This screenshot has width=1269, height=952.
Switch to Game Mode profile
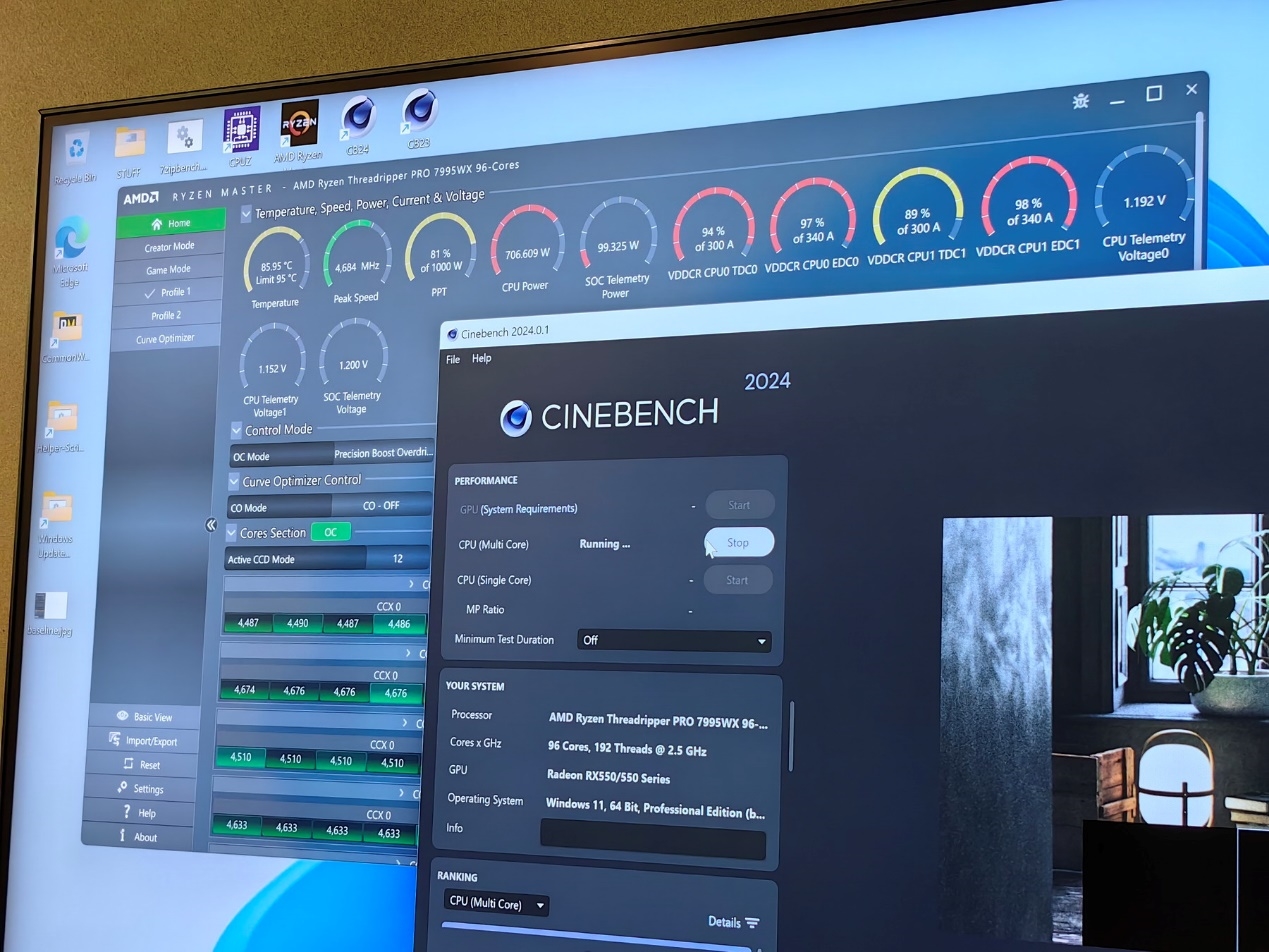point(169,270)
